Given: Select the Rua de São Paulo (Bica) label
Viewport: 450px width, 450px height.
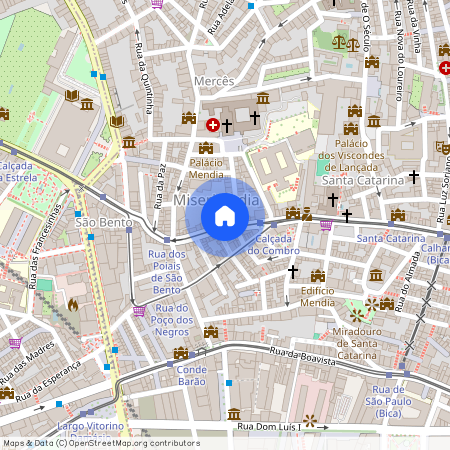Looking at the screenshot, I should [x=388, y=401].
